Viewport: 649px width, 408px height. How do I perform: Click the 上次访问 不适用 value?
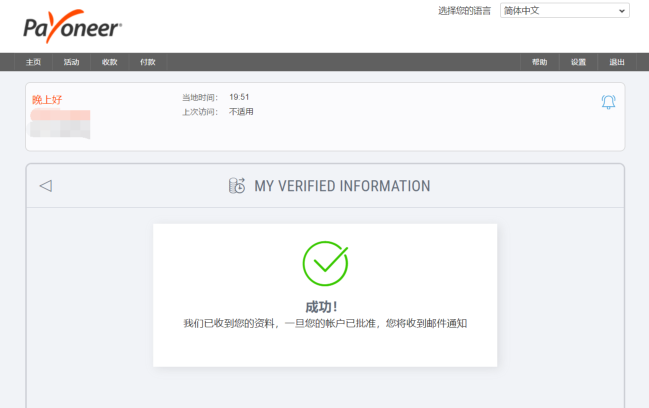click(x=241, y=111)
